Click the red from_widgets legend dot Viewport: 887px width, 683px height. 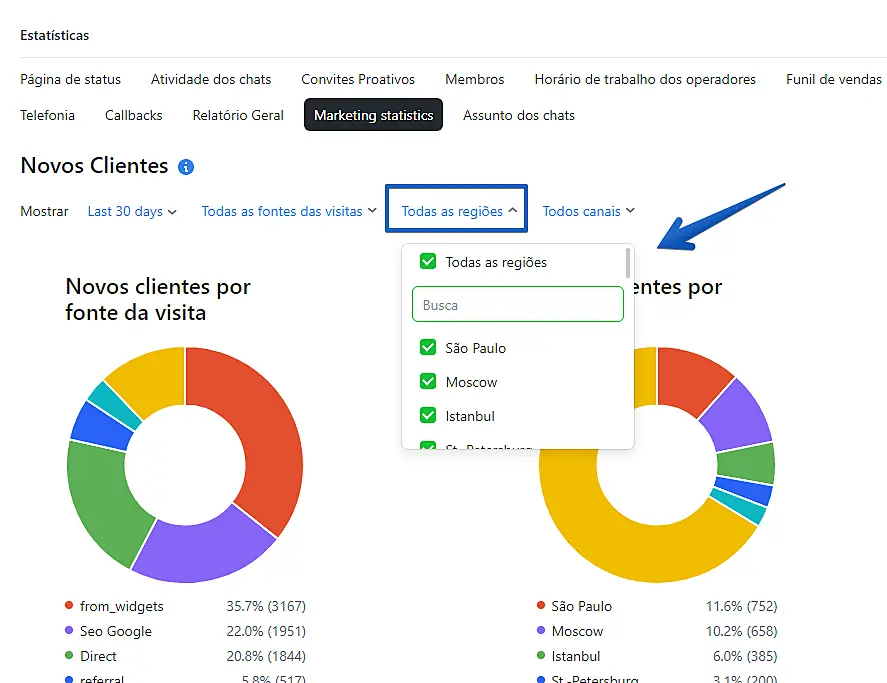click(68, 606)
